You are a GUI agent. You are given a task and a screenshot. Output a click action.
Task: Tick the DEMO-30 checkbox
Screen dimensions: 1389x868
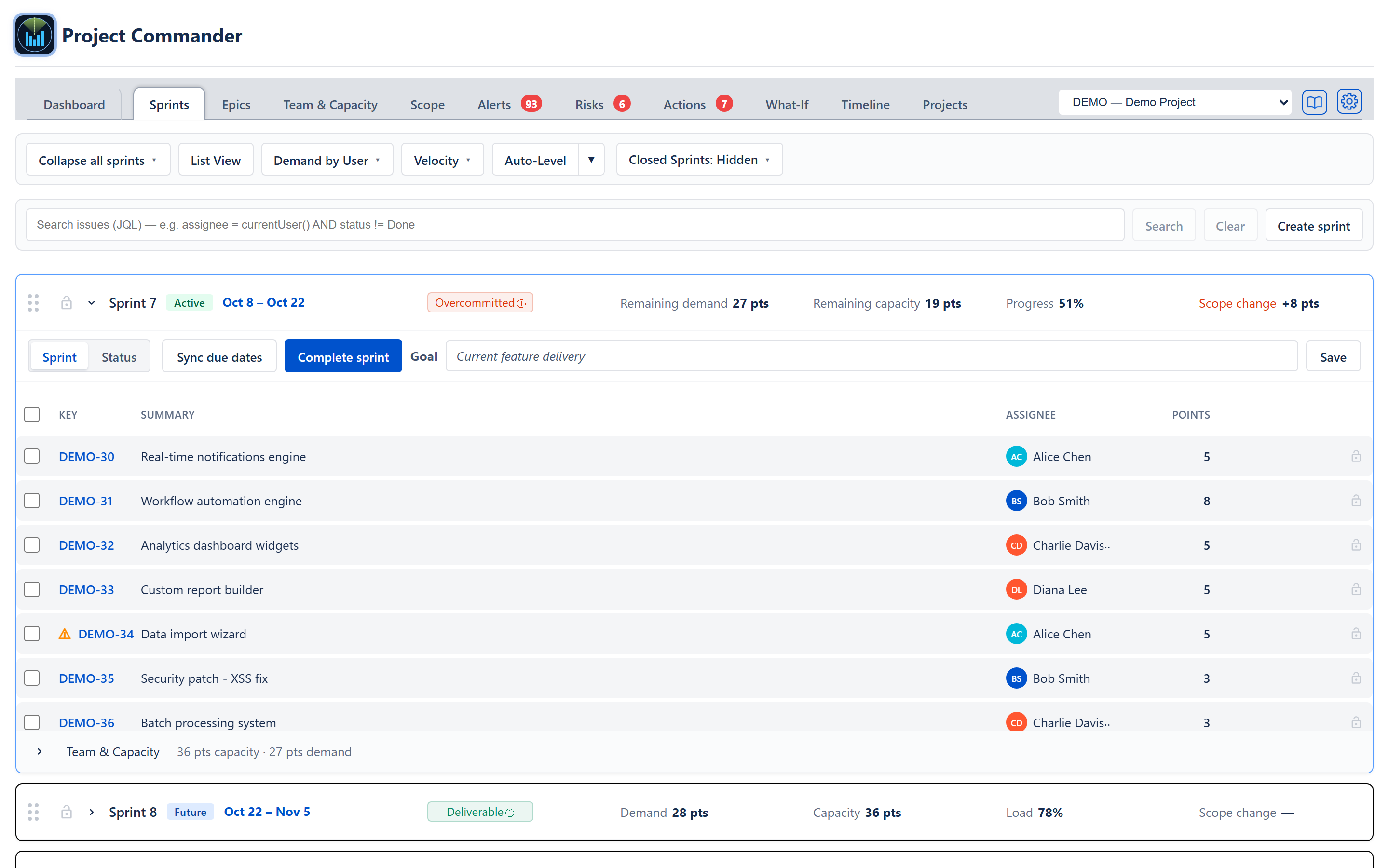click(32, 456)
